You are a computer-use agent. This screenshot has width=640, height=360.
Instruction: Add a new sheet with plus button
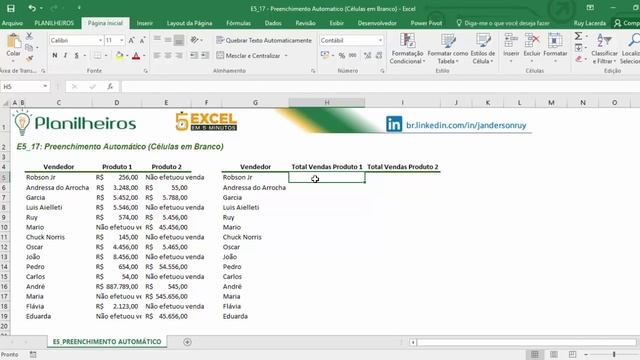(x=187, y=342)
